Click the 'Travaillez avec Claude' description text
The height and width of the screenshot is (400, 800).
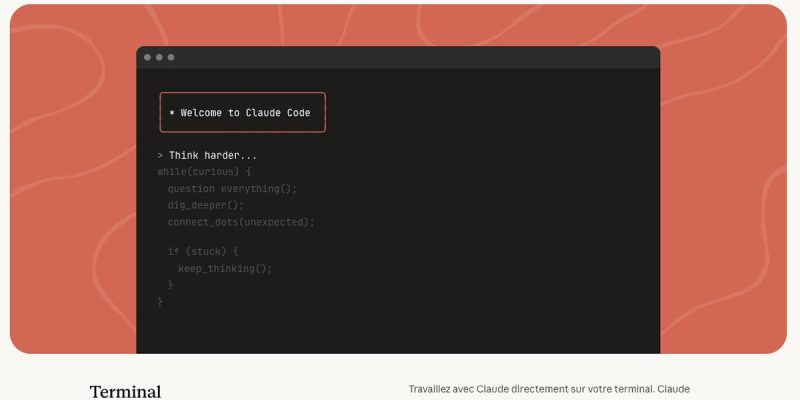pos(549,389)
